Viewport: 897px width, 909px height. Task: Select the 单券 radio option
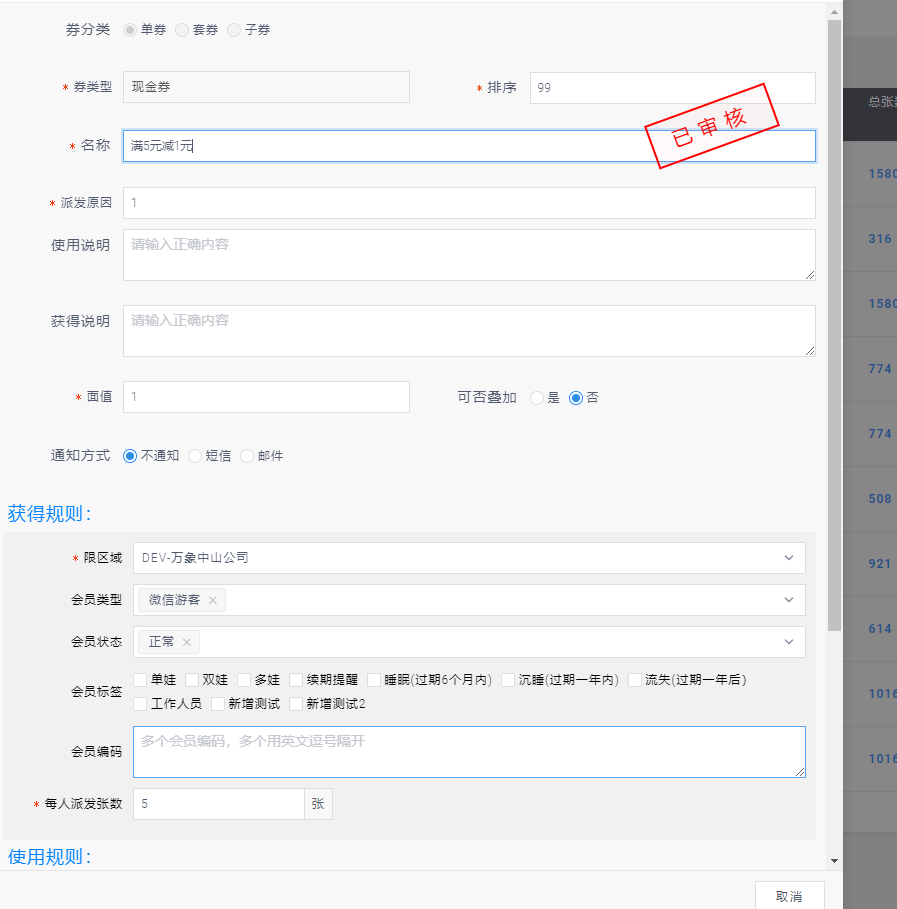tap(130, 30)
